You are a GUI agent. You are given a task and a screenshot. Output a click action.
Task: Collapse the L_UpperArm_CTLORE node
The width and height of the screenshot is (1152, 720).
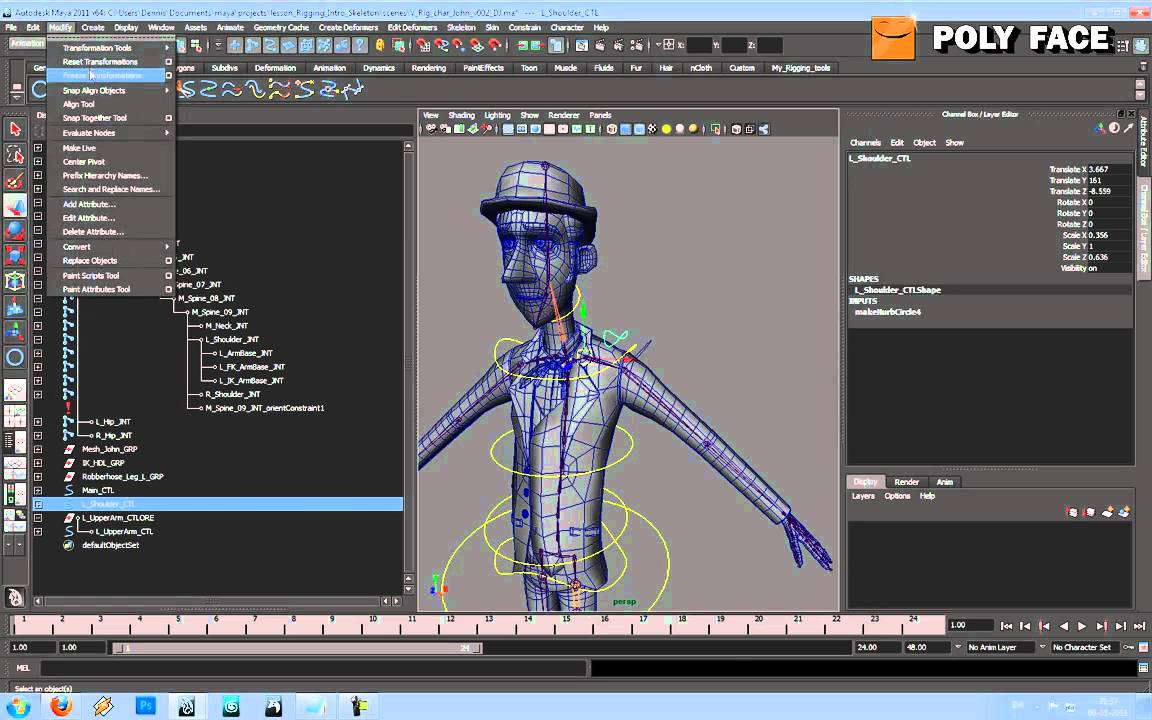click(38, 518)
